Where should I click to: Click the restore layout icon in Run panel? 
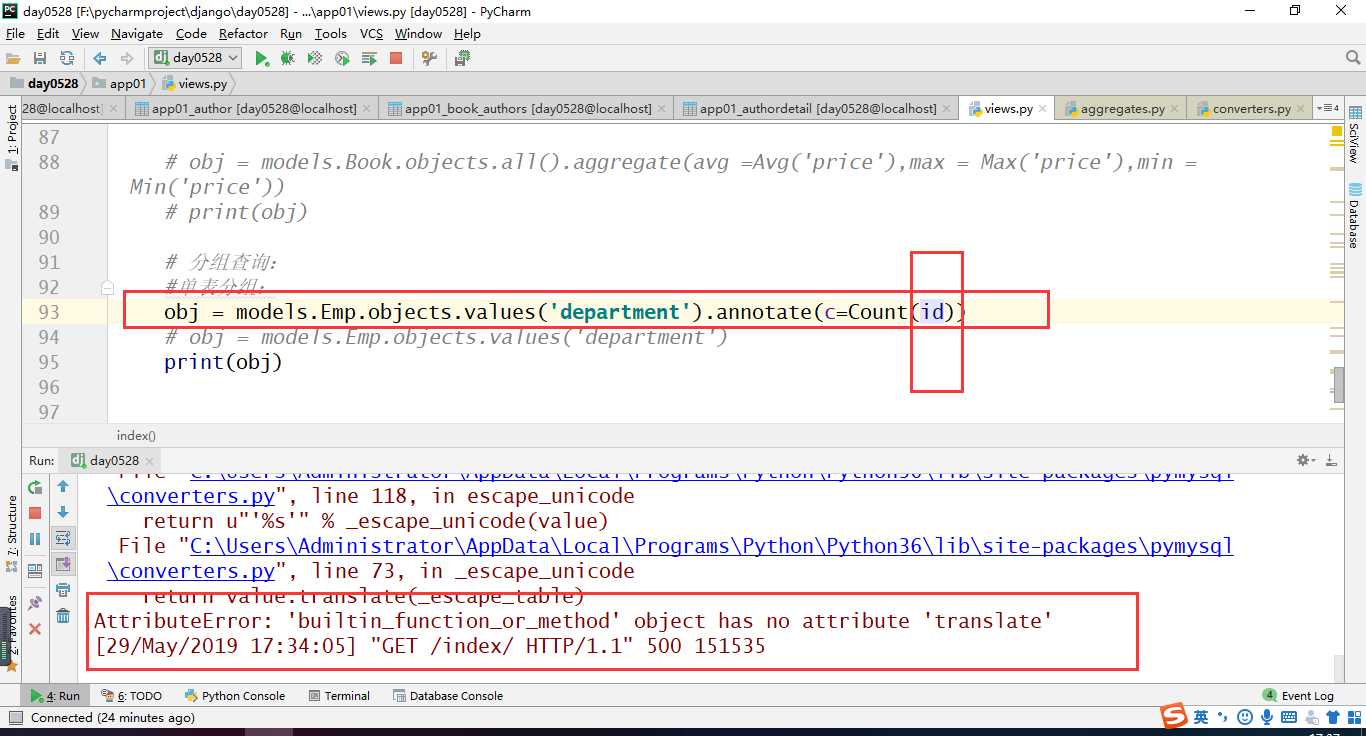point(35,571)
